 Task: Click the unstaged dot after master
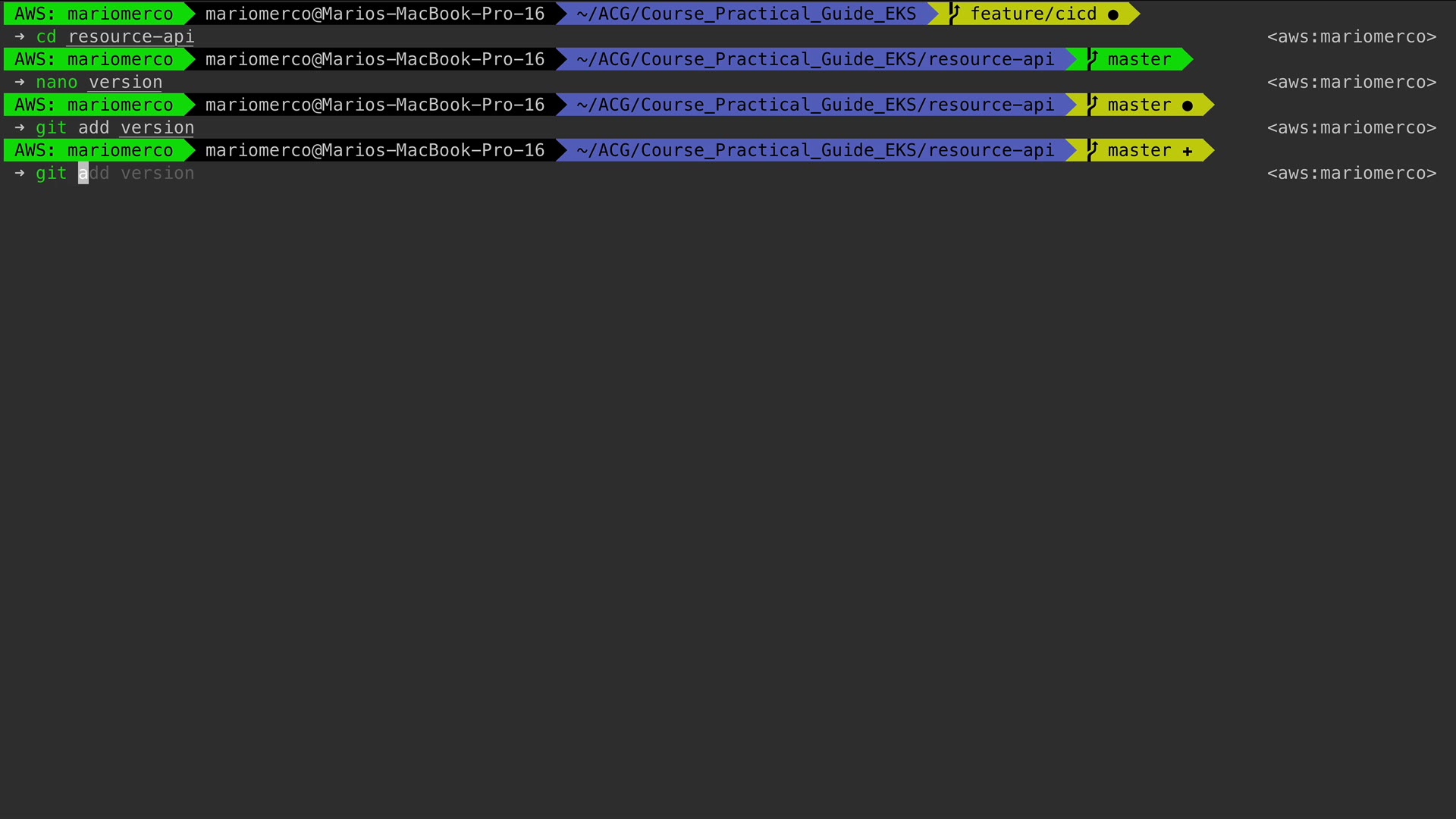(1188, 106)
